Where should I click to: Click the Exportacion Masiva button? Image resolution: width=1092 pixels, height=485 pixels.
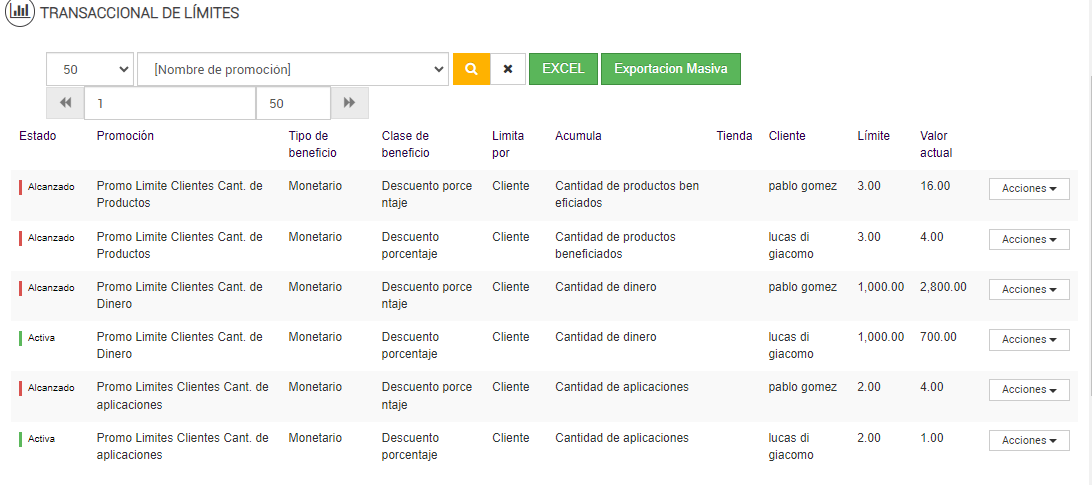(670, 69)
